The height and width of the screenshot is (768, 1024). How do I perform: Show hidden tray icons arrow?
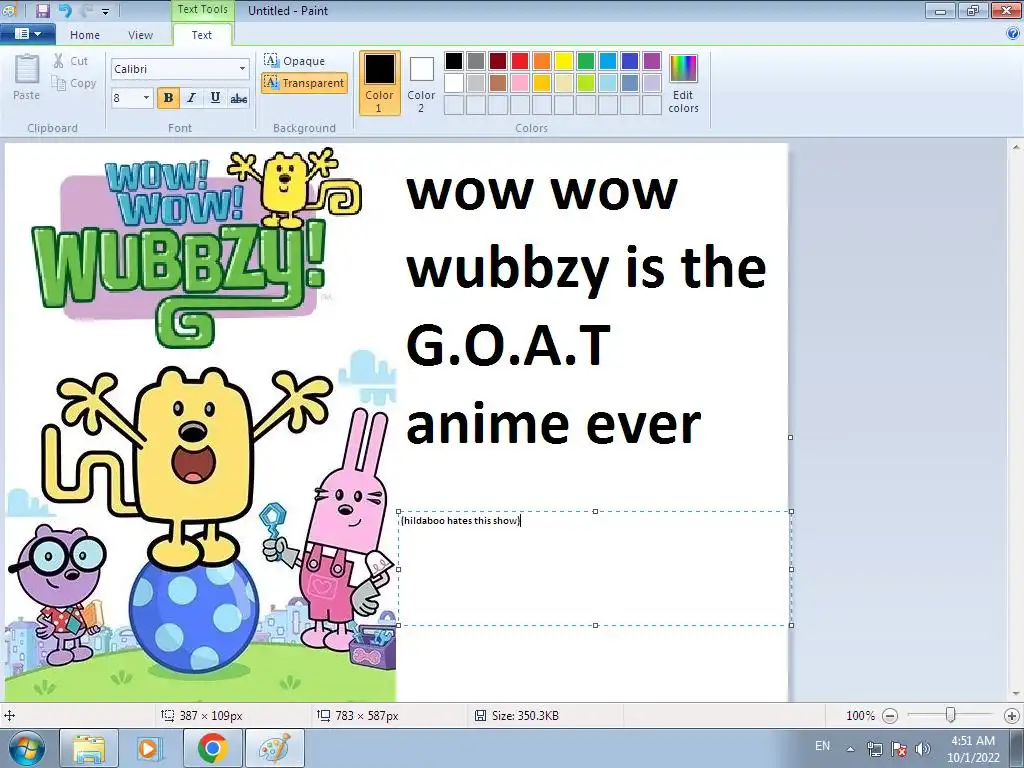tap(850, 749)
